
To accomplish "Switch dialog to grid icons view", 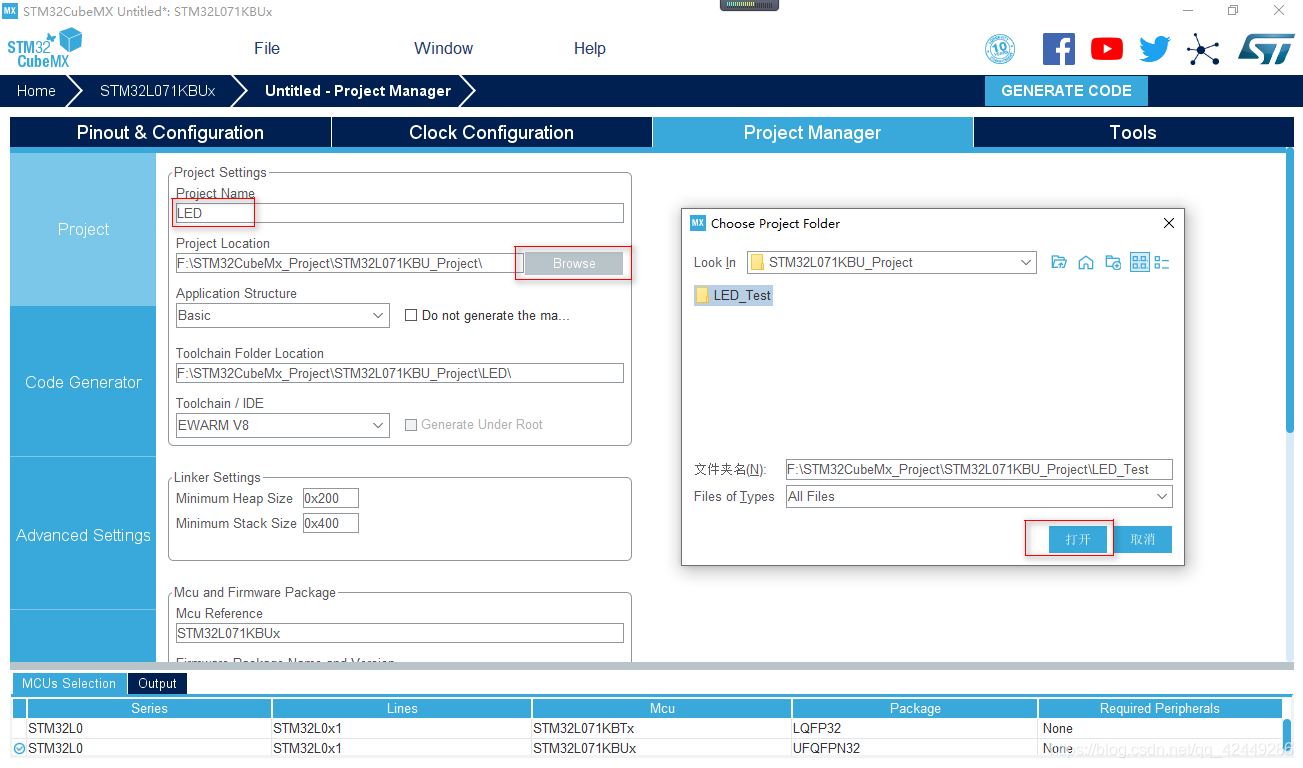I will point(1140,263).
